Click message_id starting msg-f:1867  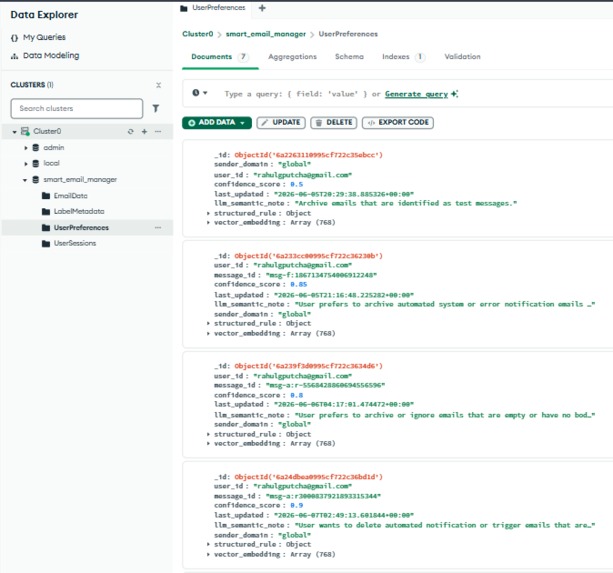[321, 275]
